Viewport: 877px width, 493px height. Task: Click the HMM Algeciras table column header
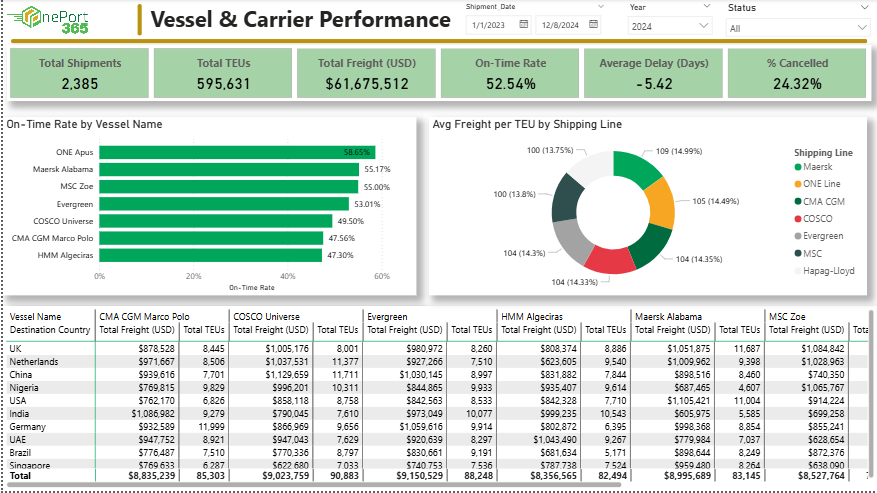(x=532, y=317)
